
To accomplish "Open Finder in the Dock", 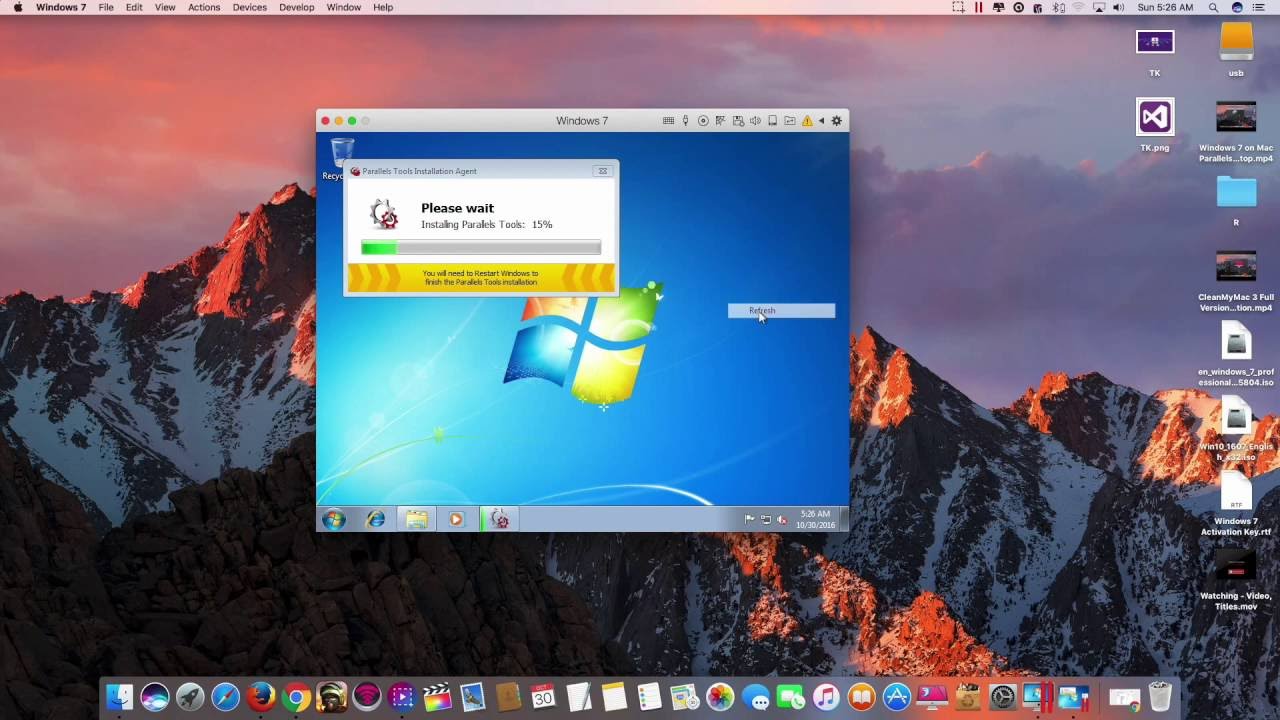I will point(119,697).
